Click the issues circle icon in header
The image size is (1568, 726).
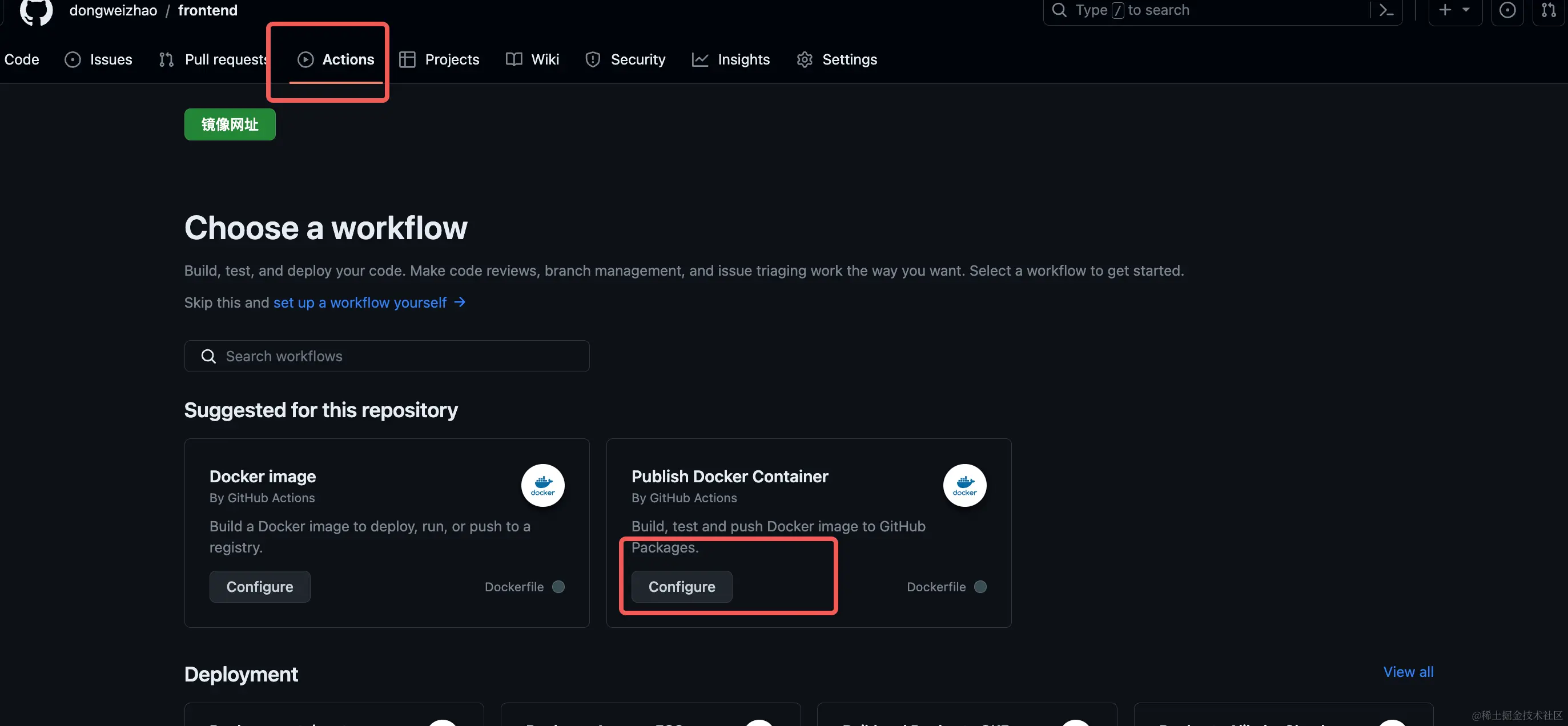click(1507, 10)
